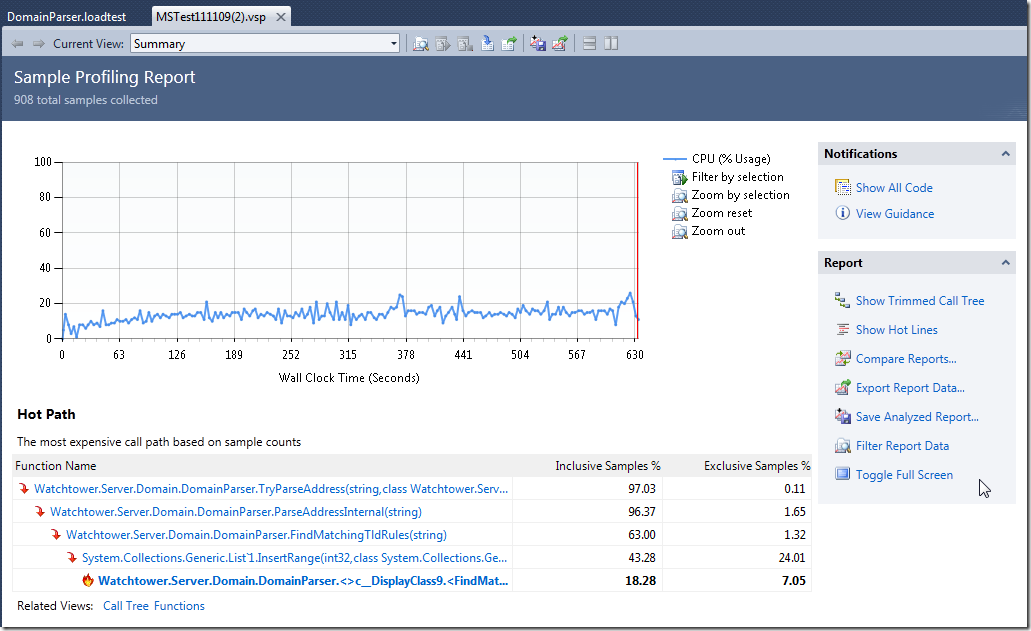The height and width of the screenshot is (631, 1031).
Task: Click the 63.00 inclusive samples value
Action: (x=642, y=535)
